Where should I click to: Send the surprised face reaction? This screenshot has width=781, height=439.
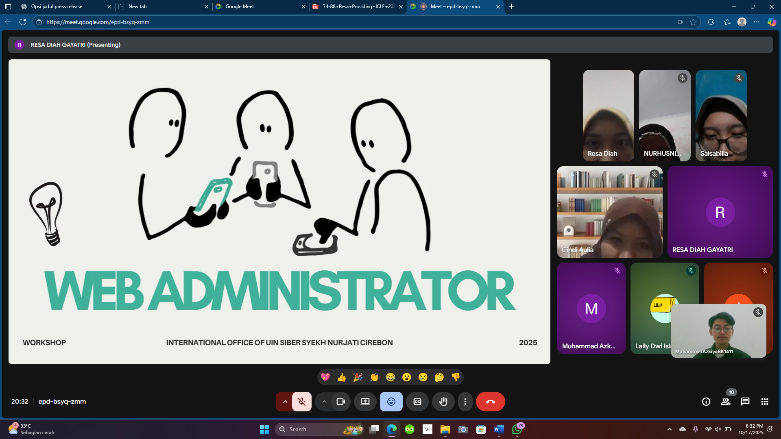(x=406, y=377)
